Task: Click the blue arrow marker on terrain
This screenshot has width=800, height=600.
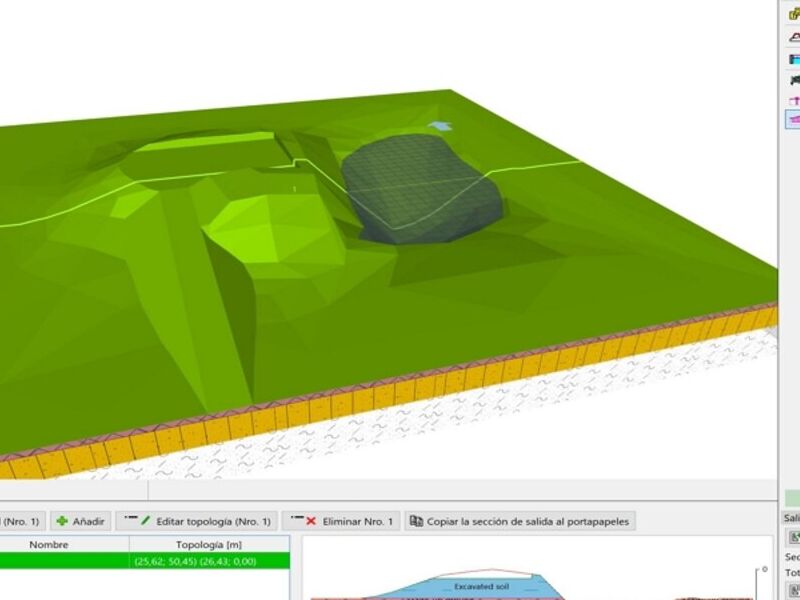Action: pos(440,126)
